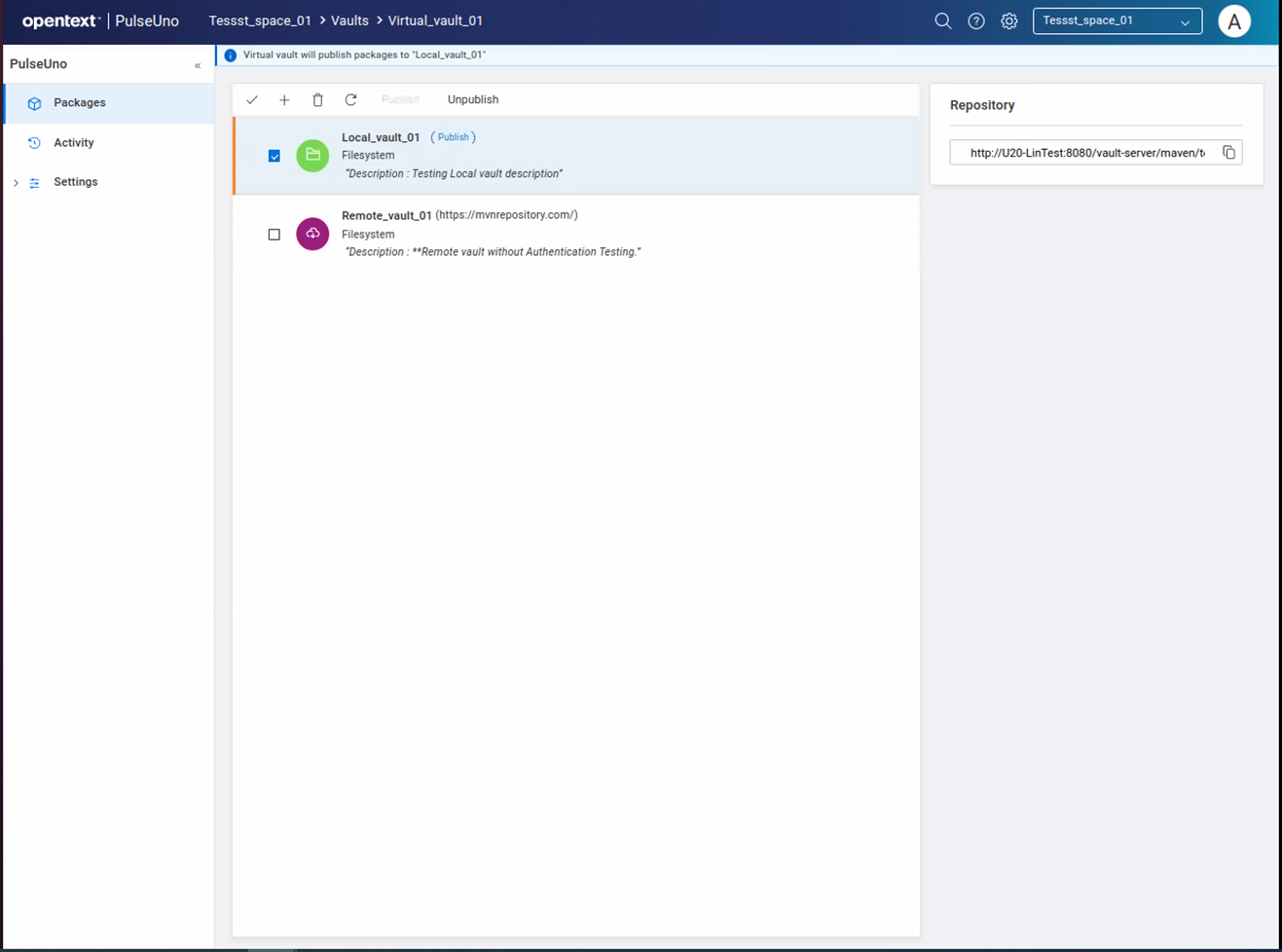Click the repository URL text field

pos(1085,153)
